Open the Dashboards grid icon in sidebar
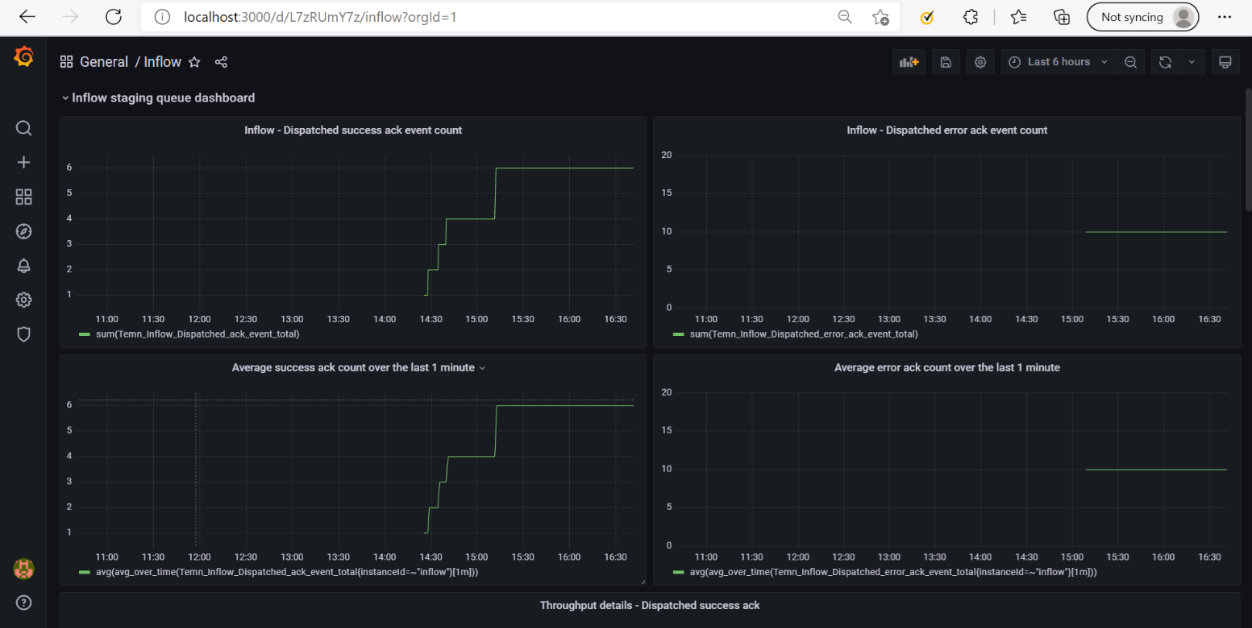 [x=24, y=197]
